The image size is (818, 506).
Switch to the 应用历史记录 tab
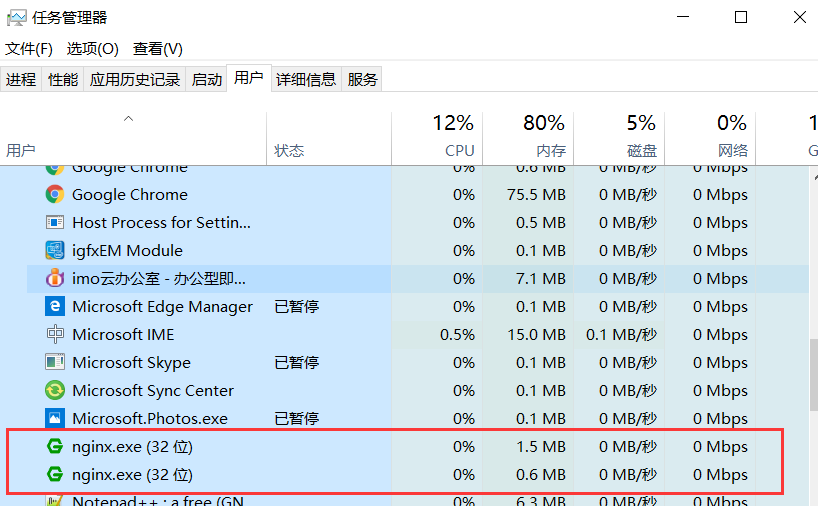coord(135,79)
